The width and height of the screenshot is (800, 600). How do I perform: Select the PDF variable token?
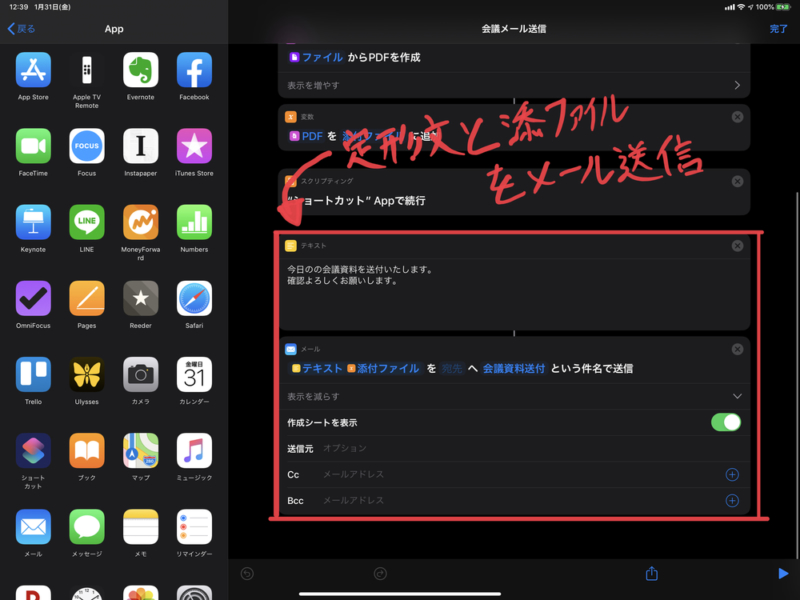tap(306, 136)
